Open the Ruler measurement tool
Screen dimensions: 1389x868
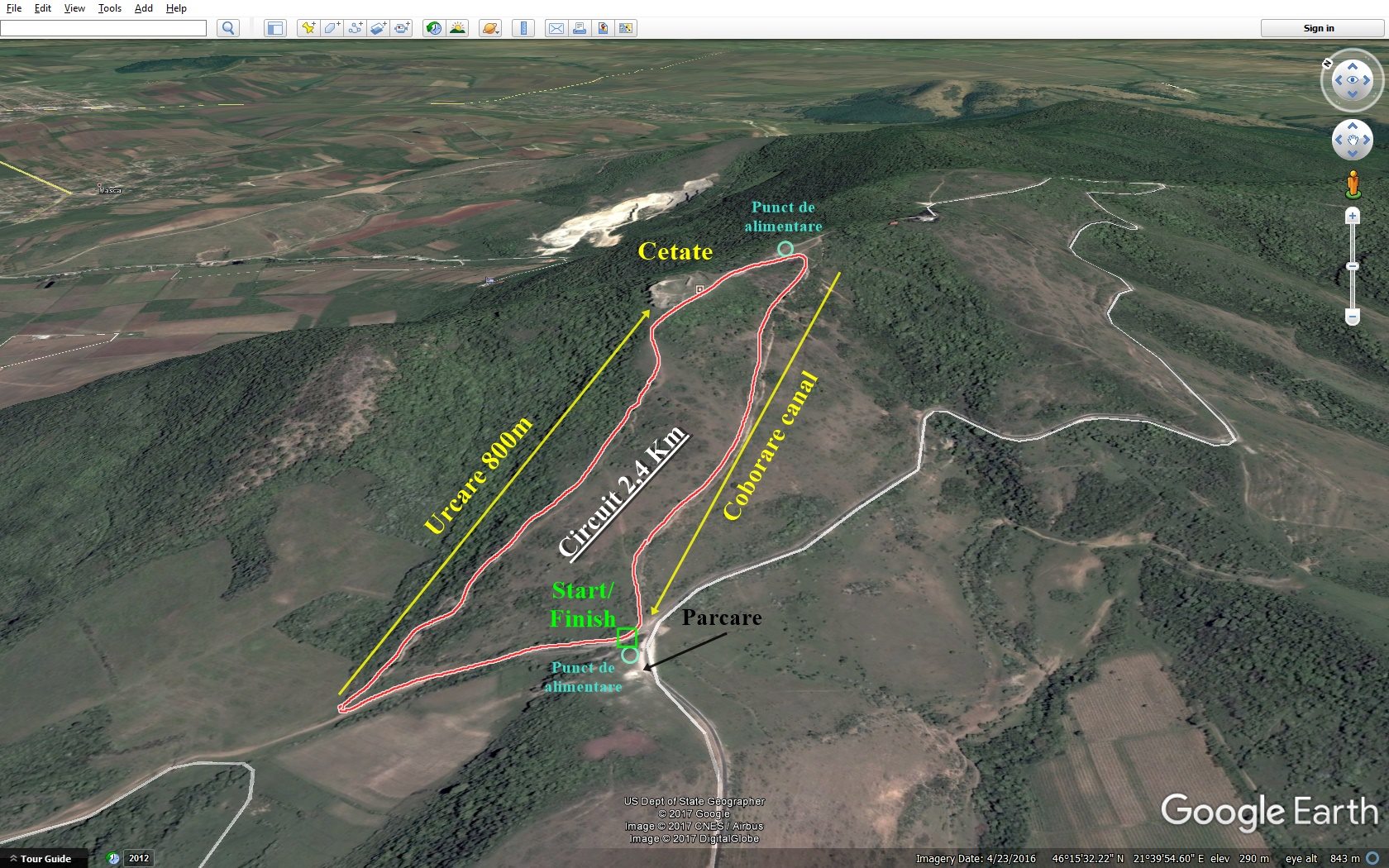523,28
